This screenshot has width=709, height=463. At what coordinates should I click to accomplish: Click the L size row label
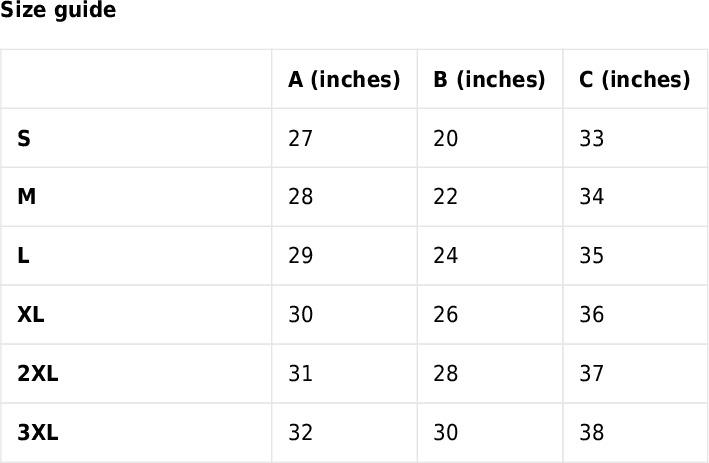[x=23, y=255]
